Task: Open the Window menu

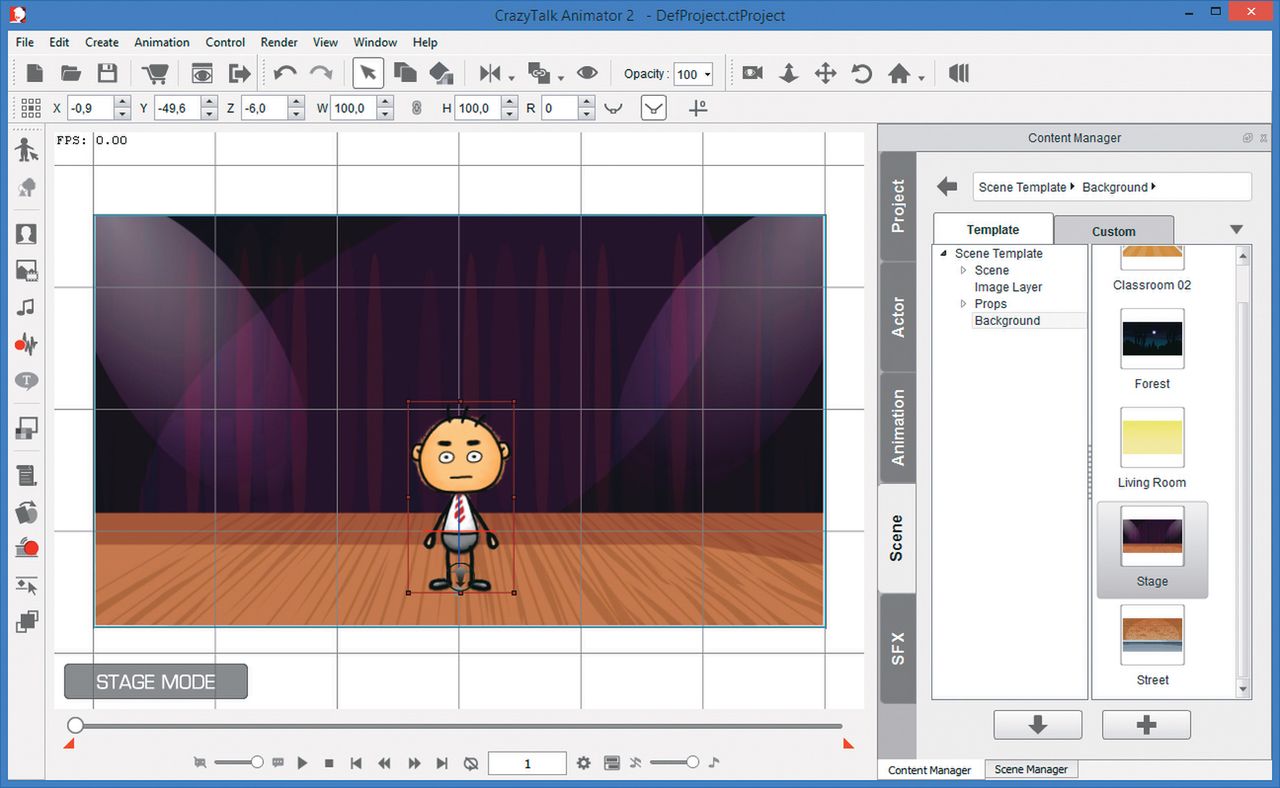Action: coord(375,42)
